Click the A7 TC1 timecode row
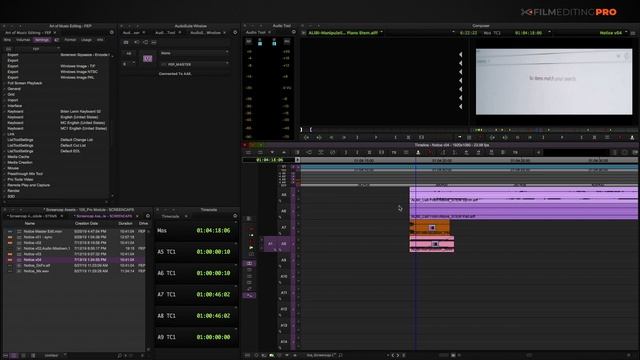 pos(195,294)
